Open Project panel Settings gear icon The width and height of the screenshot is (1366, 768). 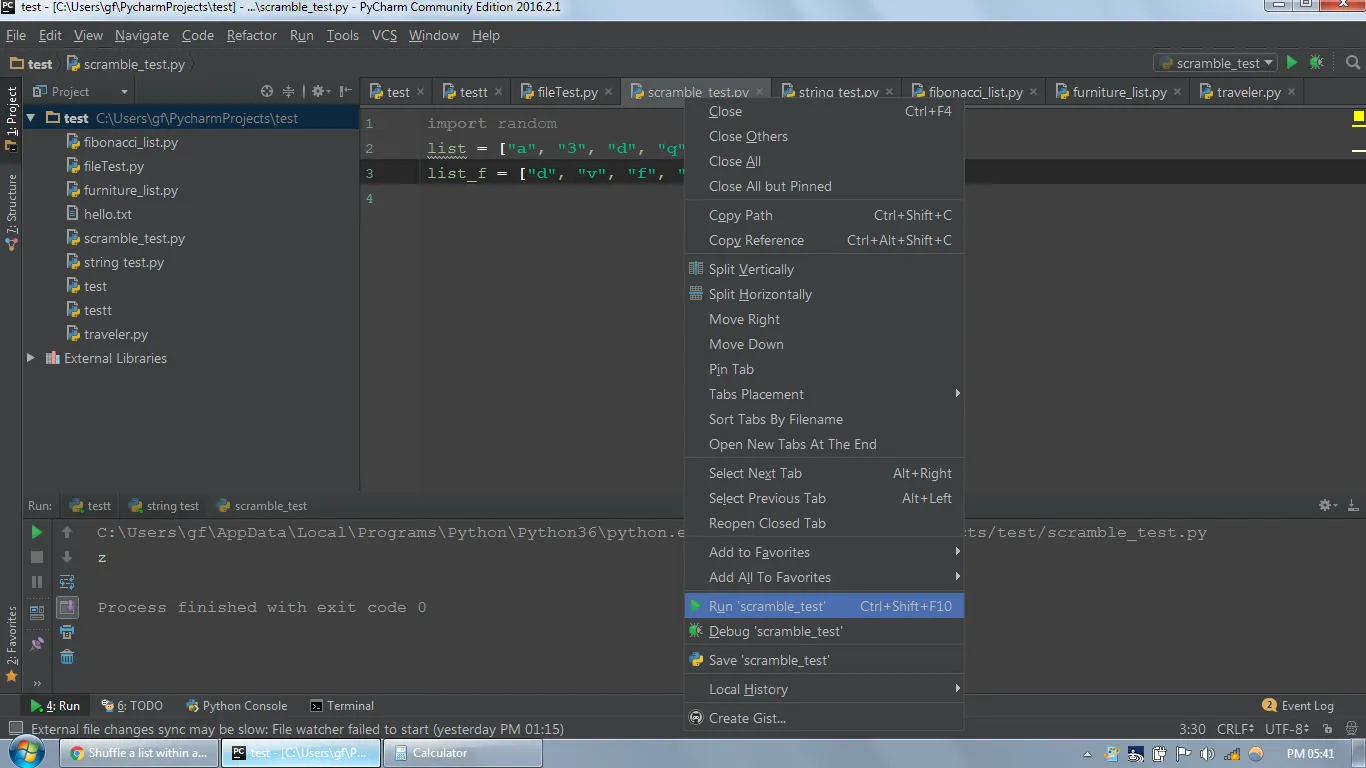[x=318, y=90]
